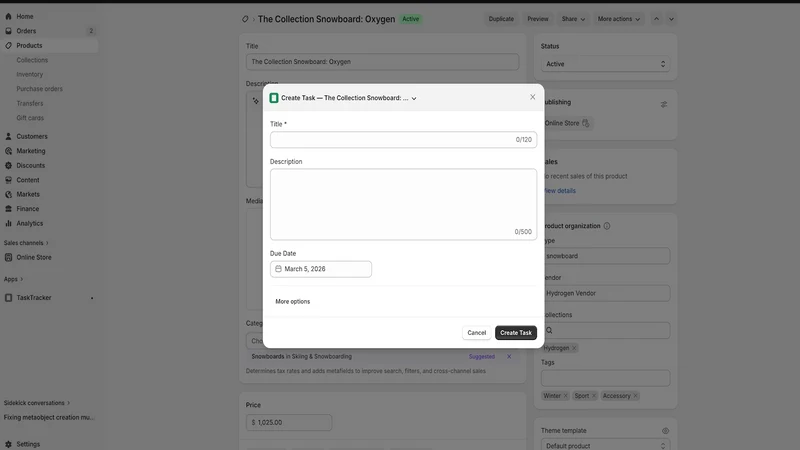800x450 pixels.
Task: Click the Collections search field
Action: click(x=605, y=331)
